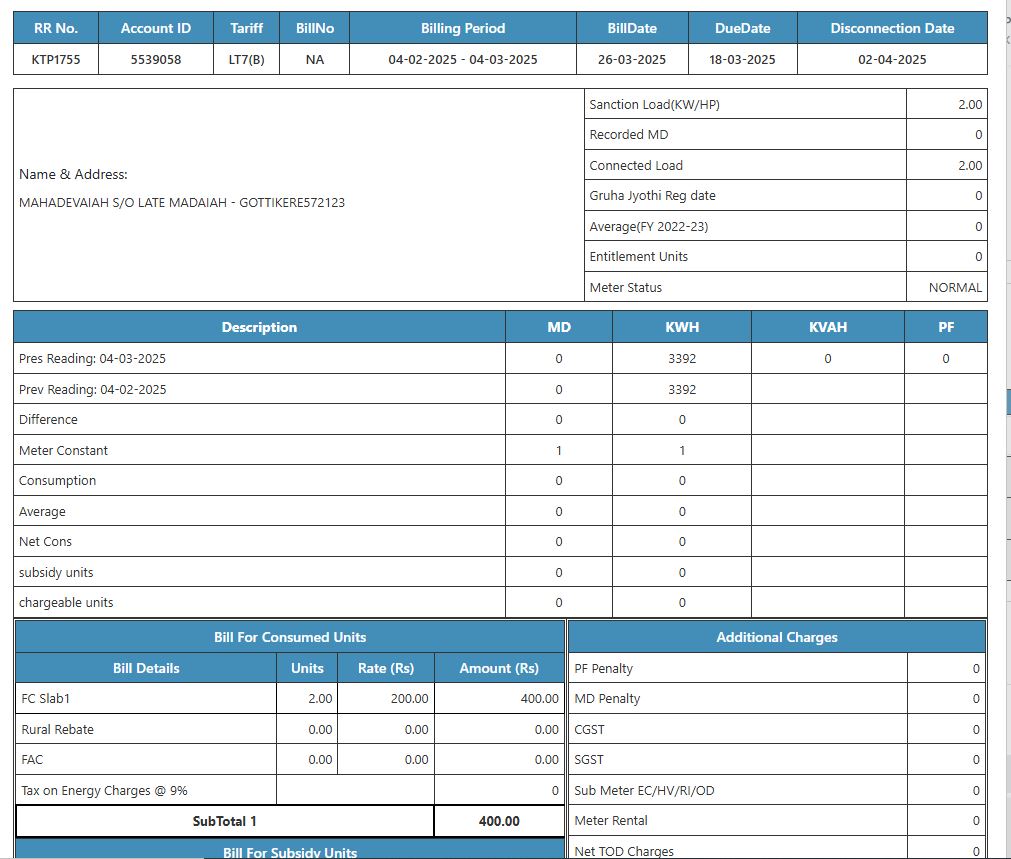Select the KVAH column header
The image size is (1011, 859).
(x=828, y=327)
